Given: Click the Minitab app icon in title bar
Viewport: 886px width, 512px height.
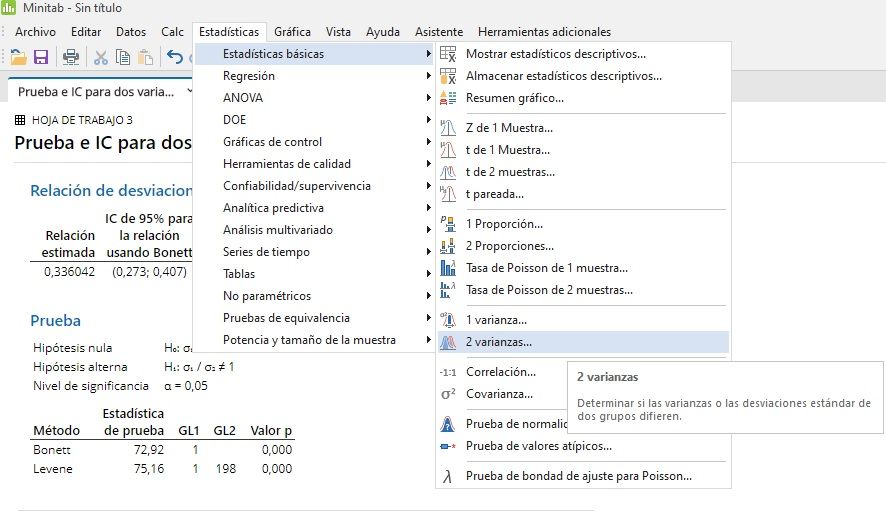Looking at the screenshot, I should tap(8, 7).
